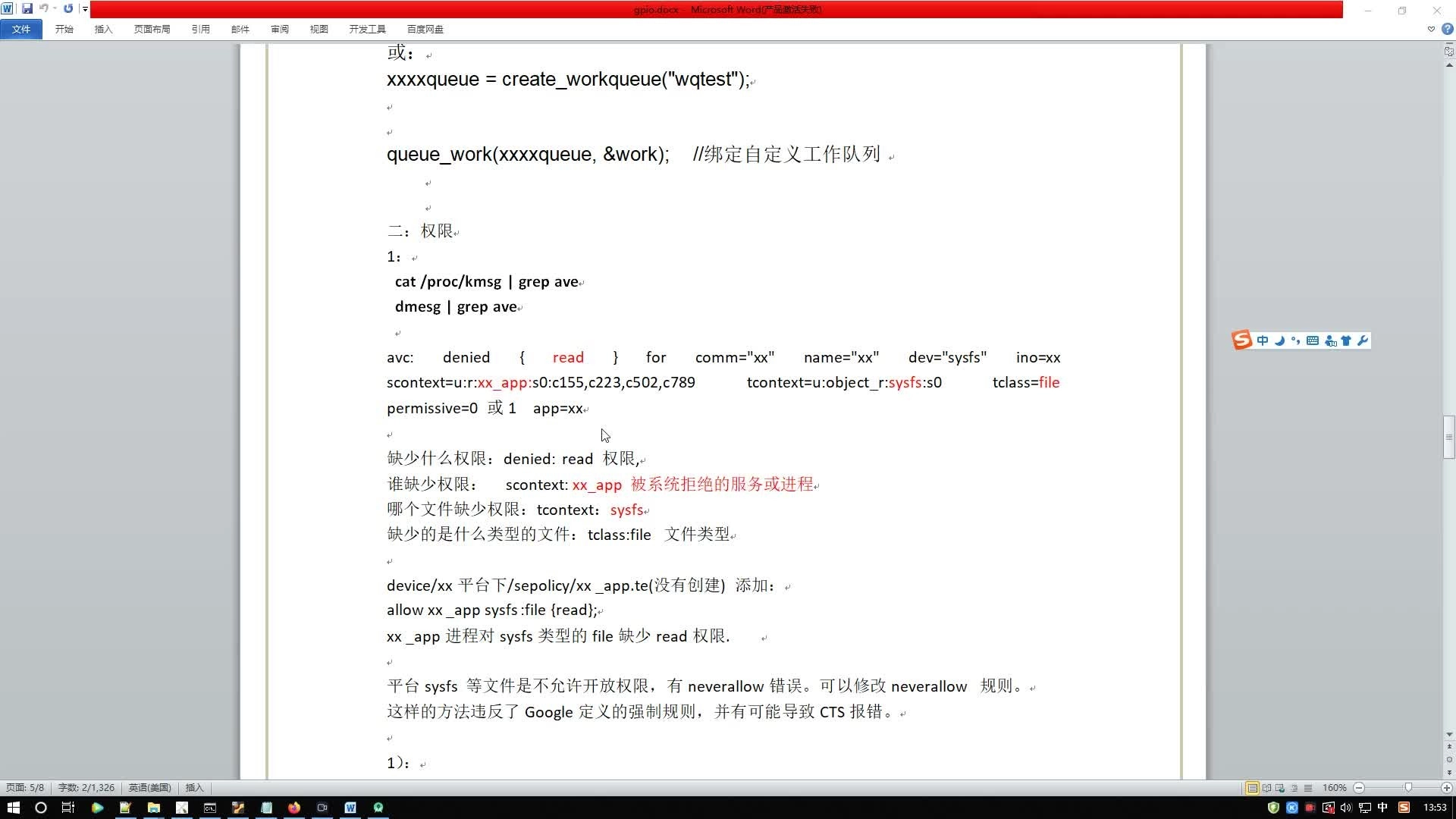Select the Save icon in Quick Access Toolbar
Screen dimensions: 1456x819
(29, 9)
